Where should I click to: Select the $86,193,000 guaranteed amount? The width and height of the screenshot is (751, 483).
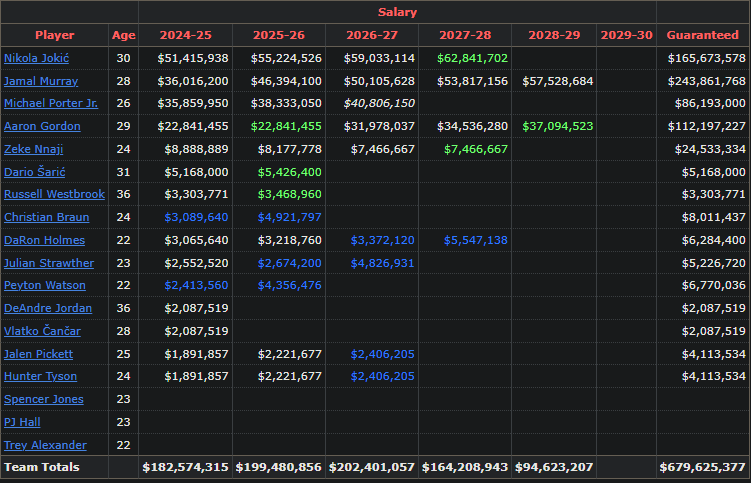click(710, 104)
